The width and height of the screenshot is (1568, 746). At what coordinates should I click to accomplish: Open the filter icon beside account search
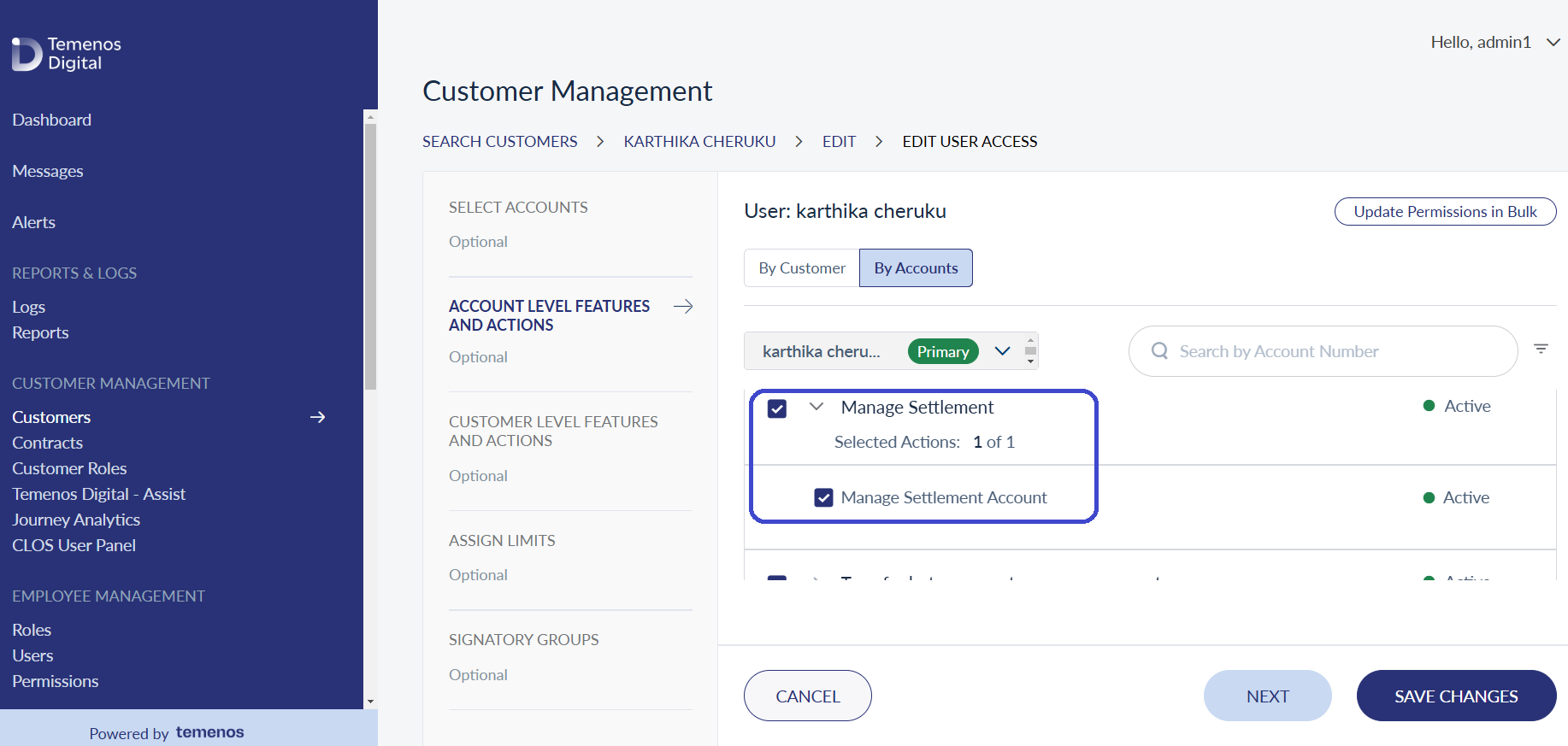(x=1541, y=349)
